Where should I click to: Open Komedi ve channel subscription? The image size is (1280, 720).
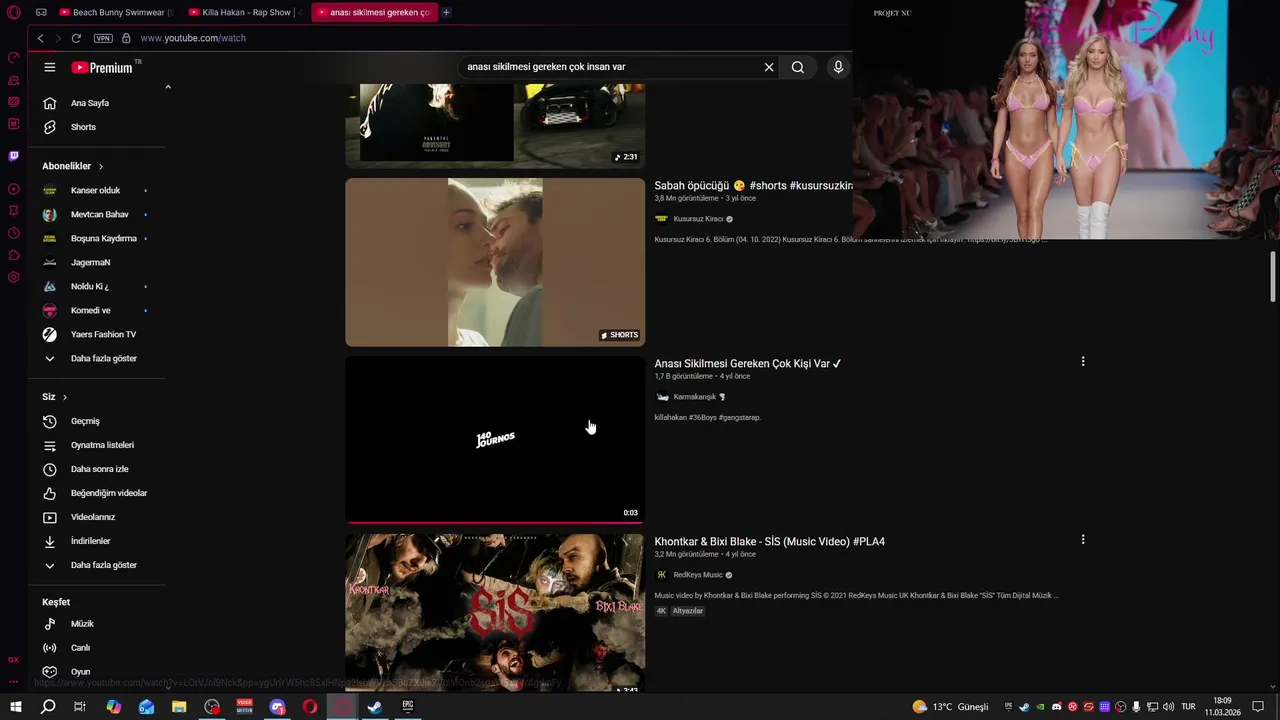tap(97, 310)
